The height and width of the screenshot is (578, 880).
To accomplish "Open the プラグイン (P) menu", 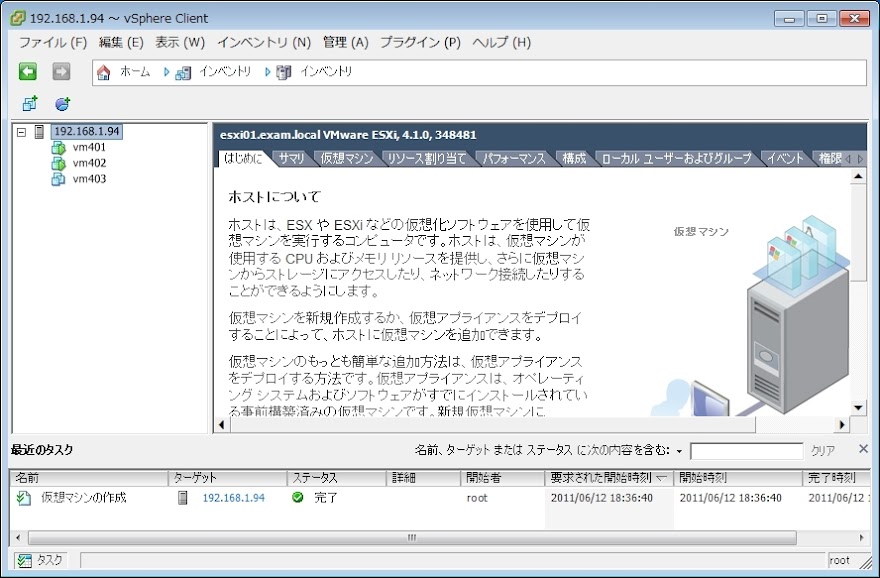I will pos(420,43).
